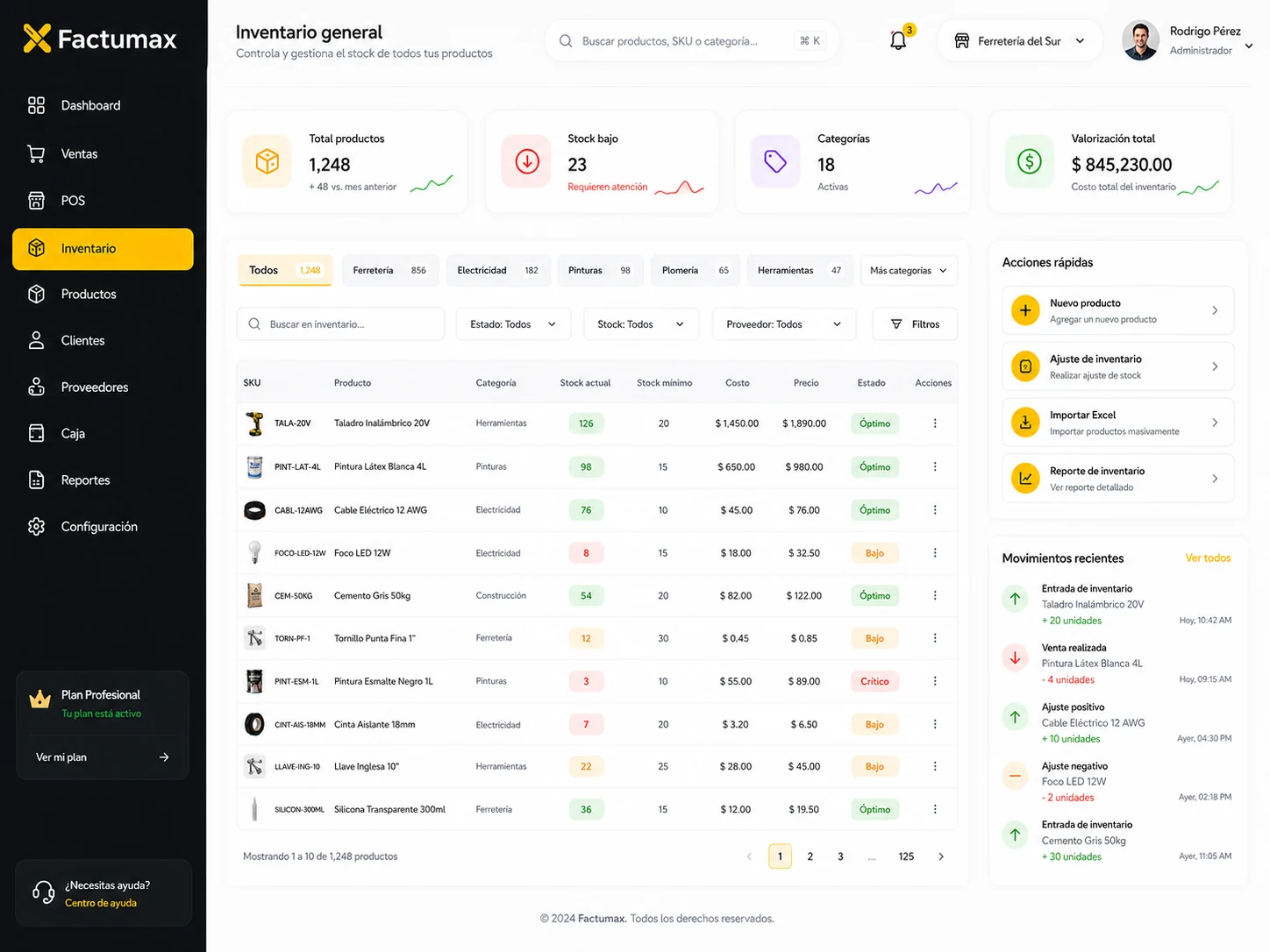Click three-dot menu for Foco LED 12W
Image resolution: width=1270 pixels, height=952 pixels.
click(935, 553)
